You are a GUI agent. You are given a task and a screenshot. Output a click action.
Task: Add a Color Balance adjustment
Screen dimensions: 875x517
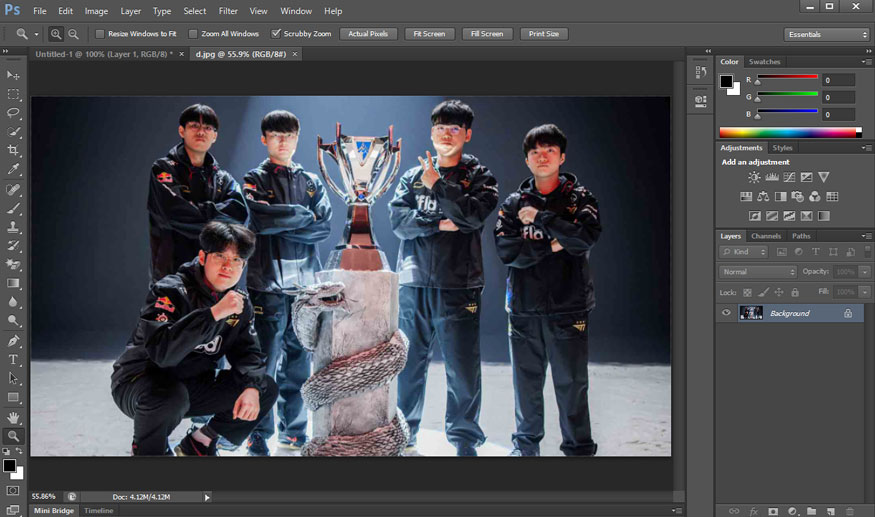(x=763, y=197)
